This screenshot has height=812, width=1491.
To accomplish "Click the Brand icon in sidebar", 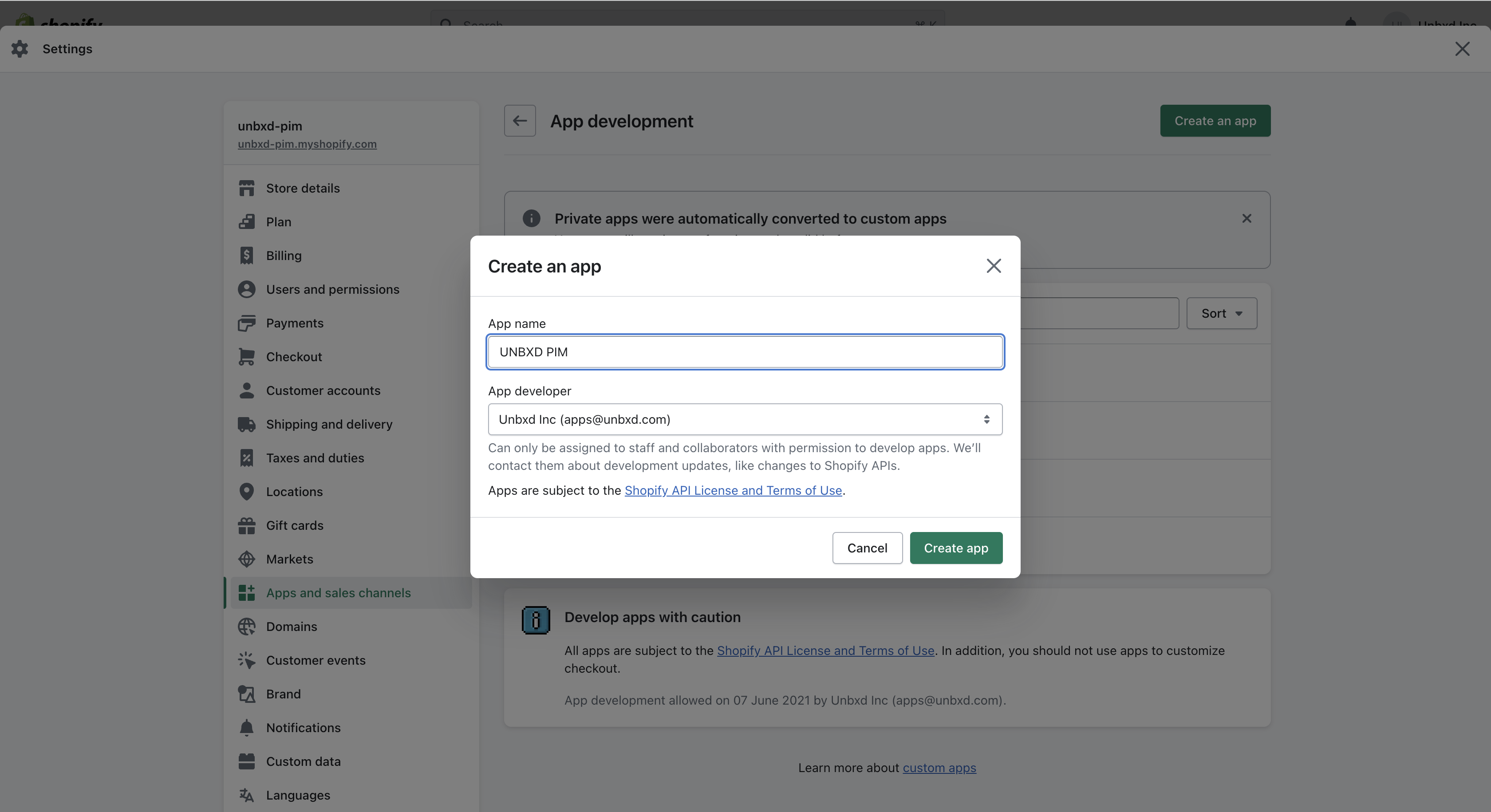I will (247, 694).
